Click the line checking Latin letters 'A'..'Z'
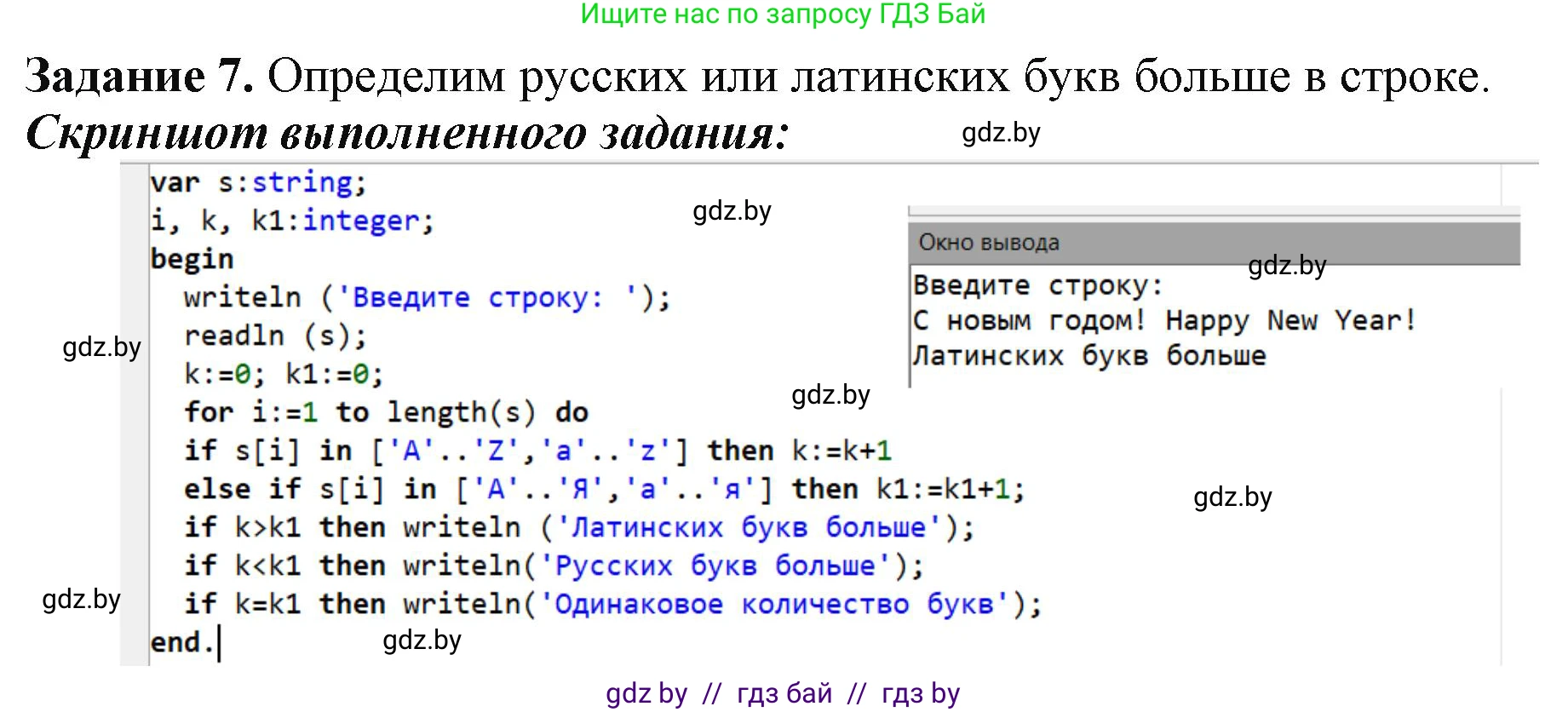 click(x=538, y=451)
